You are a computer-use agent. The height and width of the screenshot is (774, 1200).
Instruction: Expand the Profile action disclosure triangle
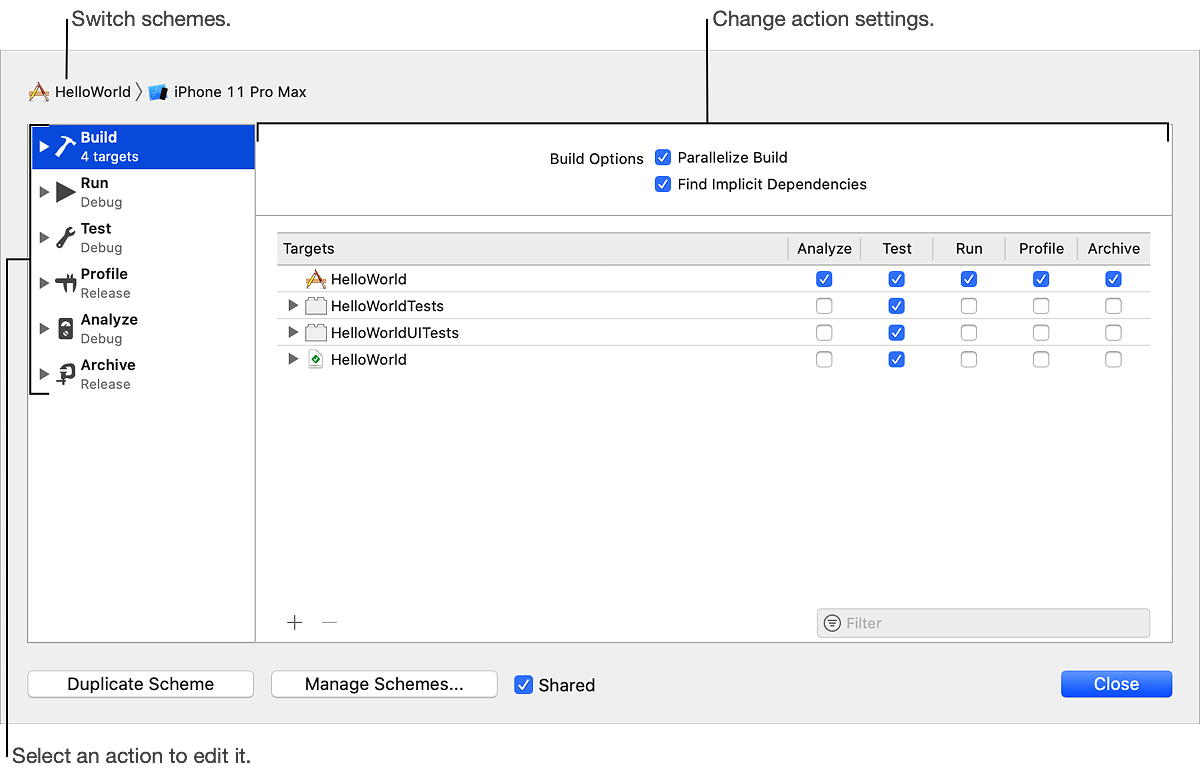pos(44,283)
